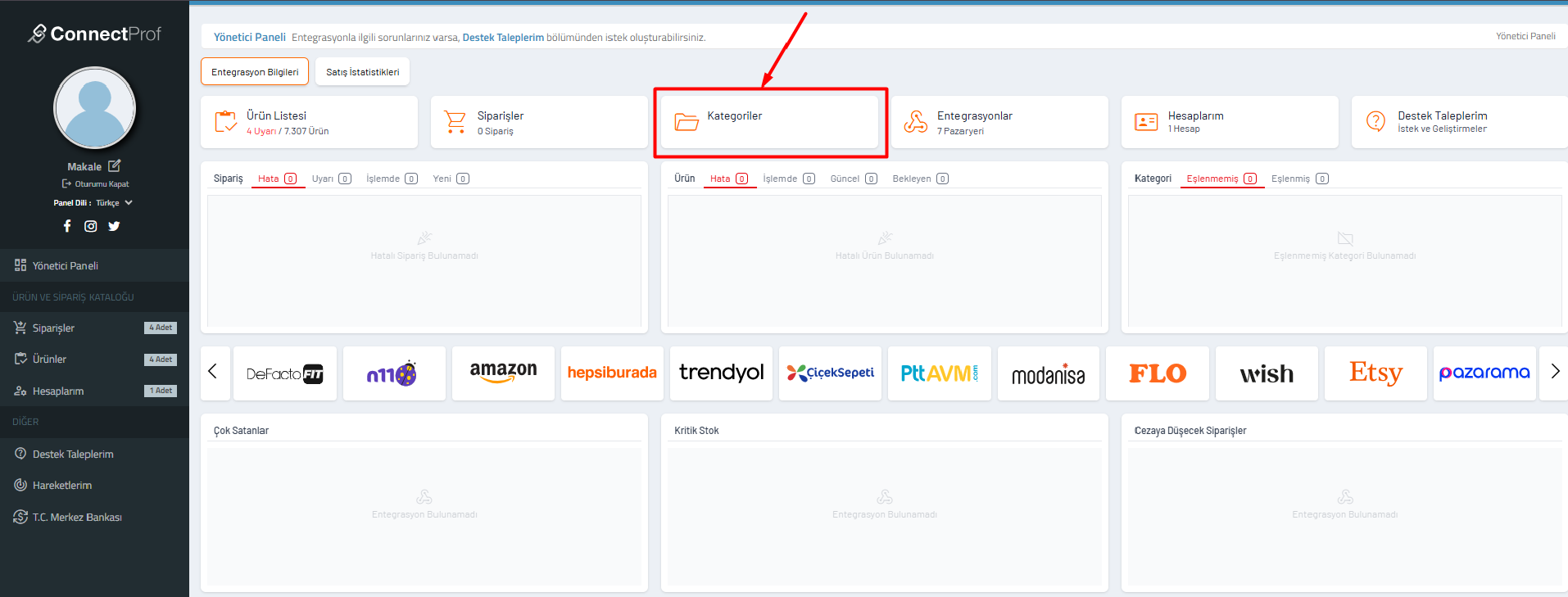Open the Instagram social icon
Image resolution: width=1568 pixels, height=597 pixels.
pos(91,226)
